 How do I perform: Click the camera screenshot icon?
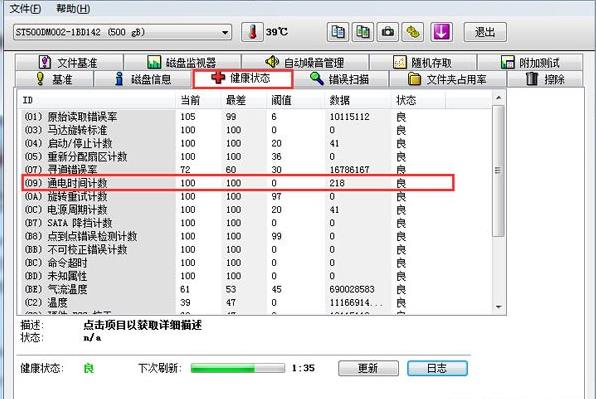[x=387, y=32]
